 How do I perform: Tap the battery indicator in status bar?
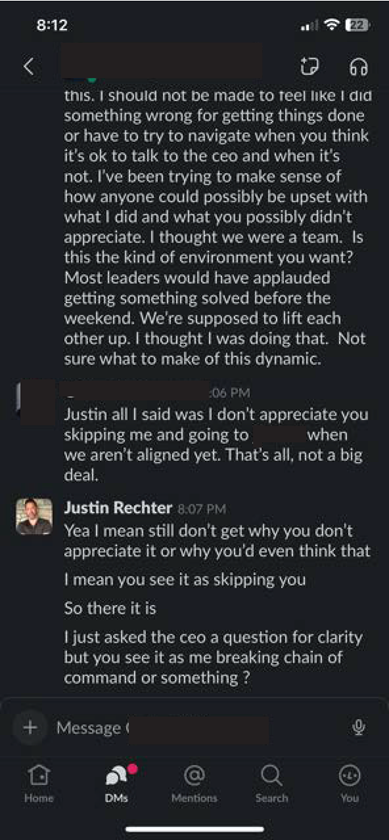coord(357,25)
